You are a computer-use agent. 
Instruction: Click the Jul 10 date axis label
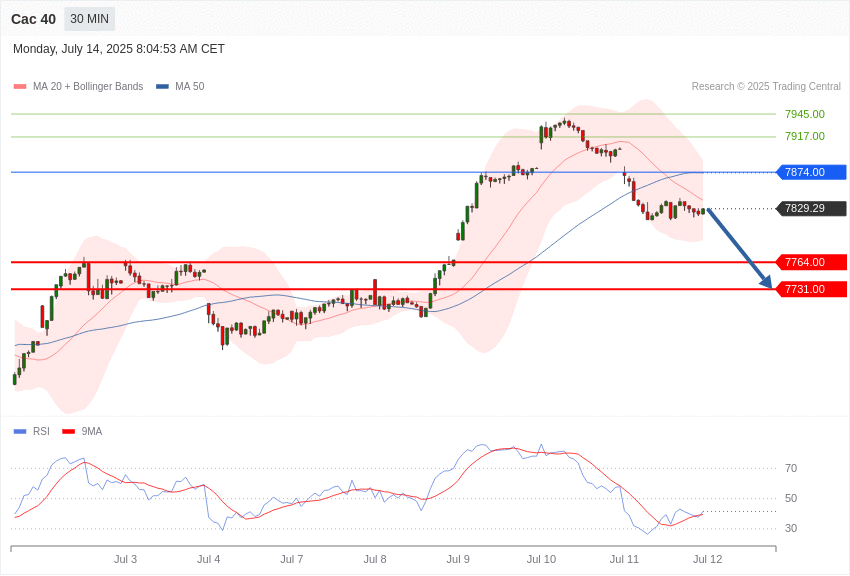click(542, 559)
